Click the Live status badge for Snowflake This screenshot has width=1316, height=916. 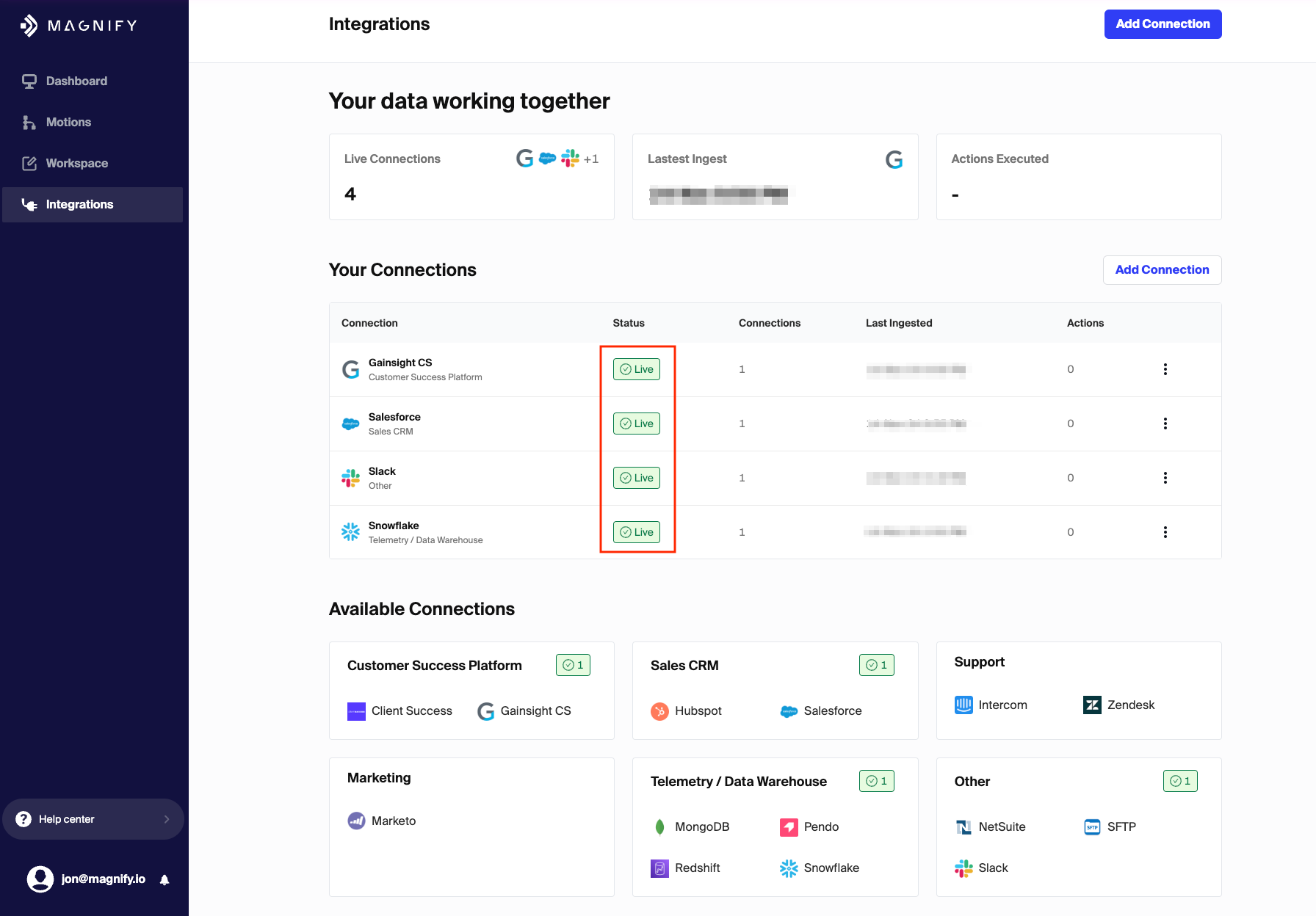(x=637, y=532)
